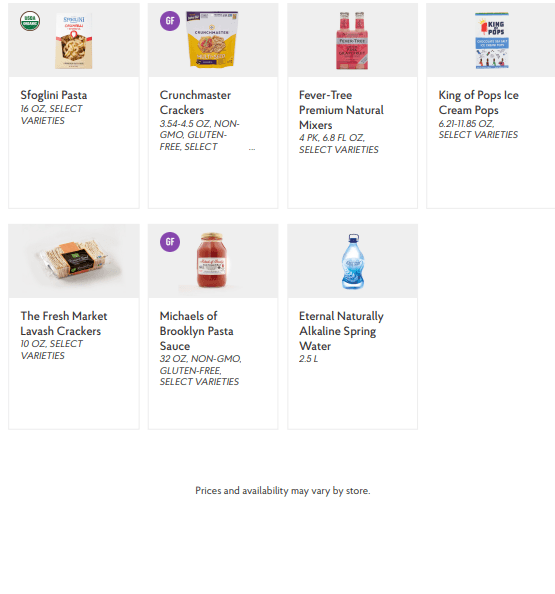555x594 pixels.
Task: Select The Fresh Market Lavash Crackers title
Action: [64, 323]
